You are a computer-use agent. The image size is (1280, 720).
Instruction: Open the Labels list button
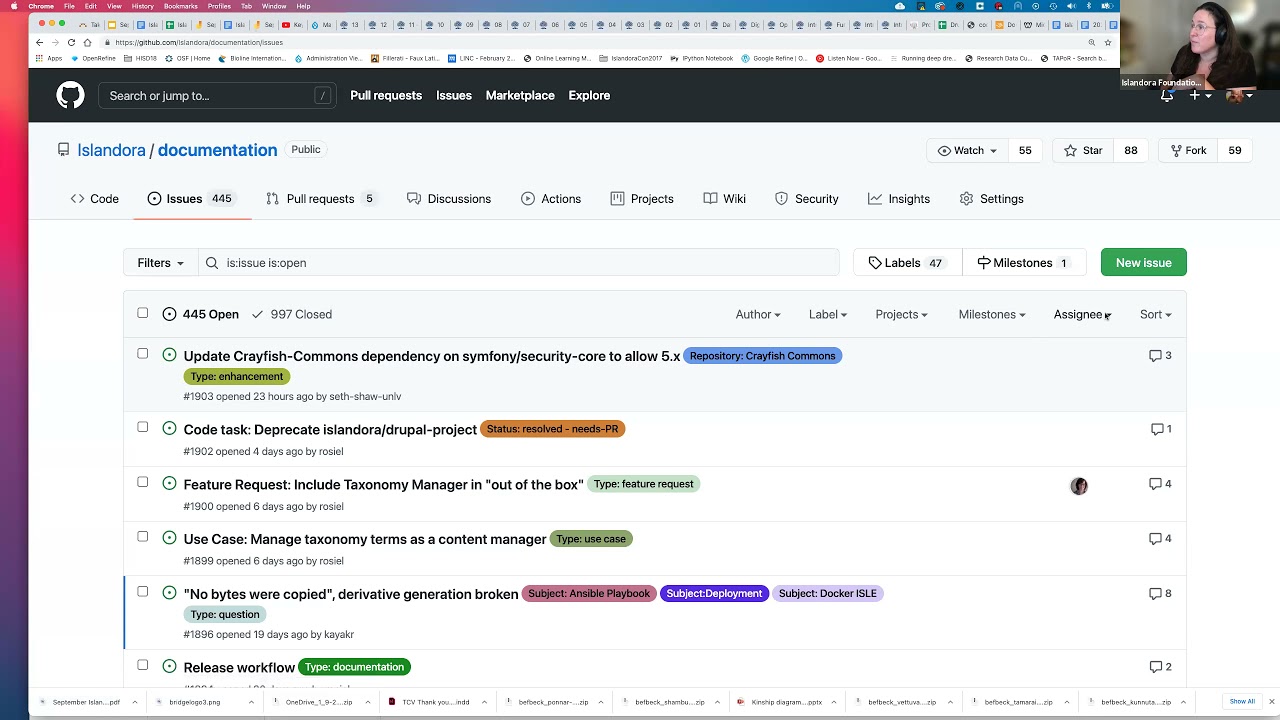click(x=907, y=263)
